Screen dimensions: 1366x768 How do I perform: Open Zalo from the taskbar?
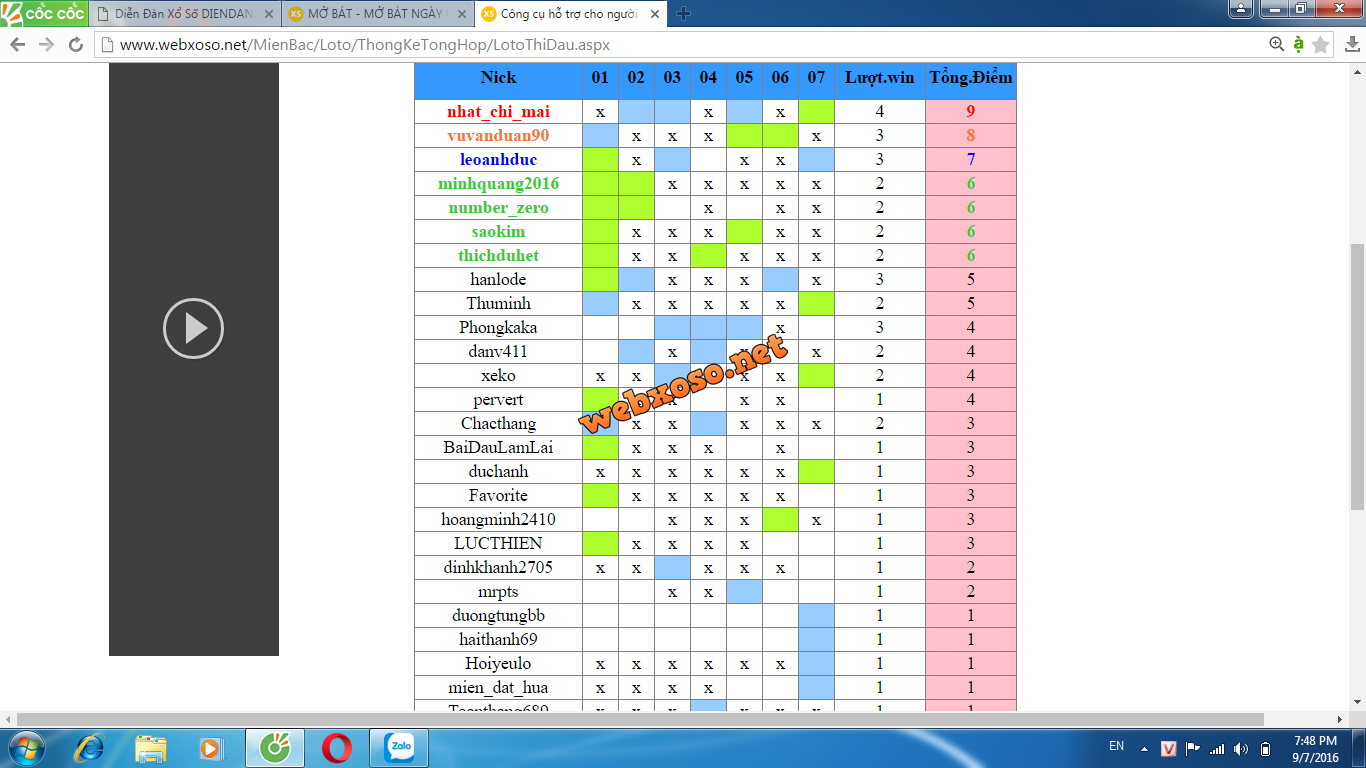click(x=401, y=747)
